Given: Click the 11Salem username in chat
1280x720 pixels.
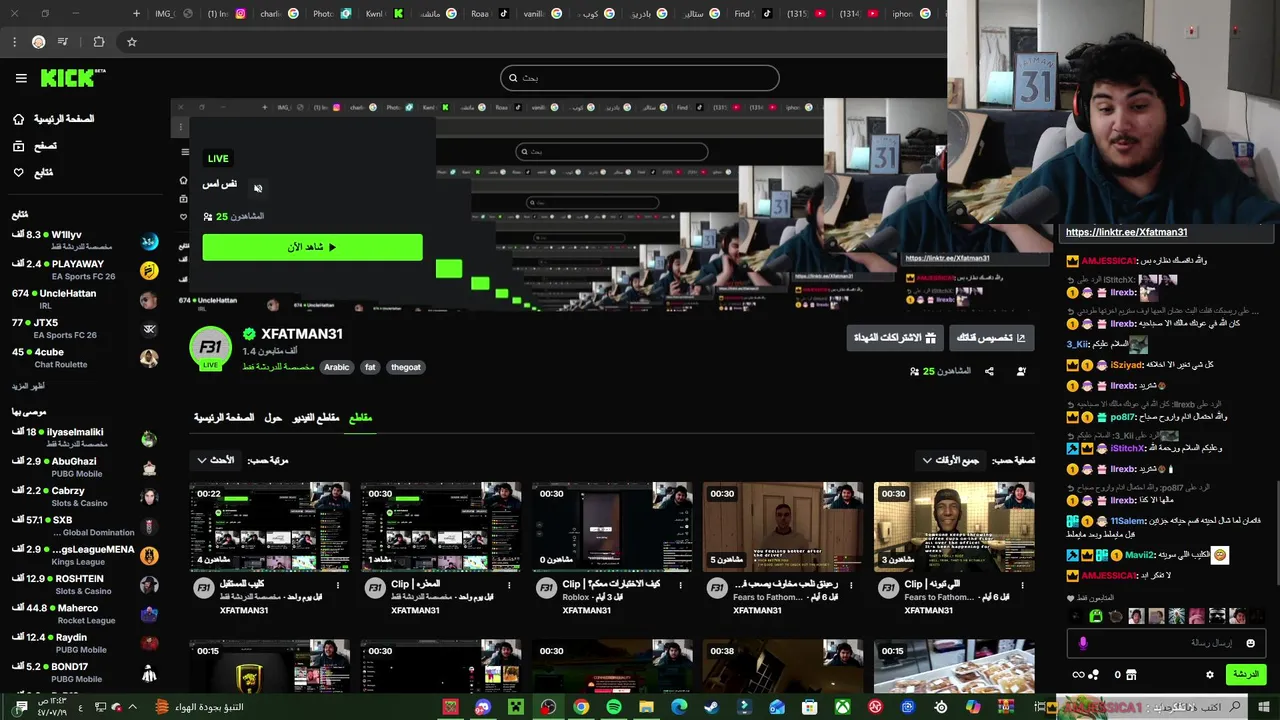Looking at the screenshot, I should (1127, 521).
